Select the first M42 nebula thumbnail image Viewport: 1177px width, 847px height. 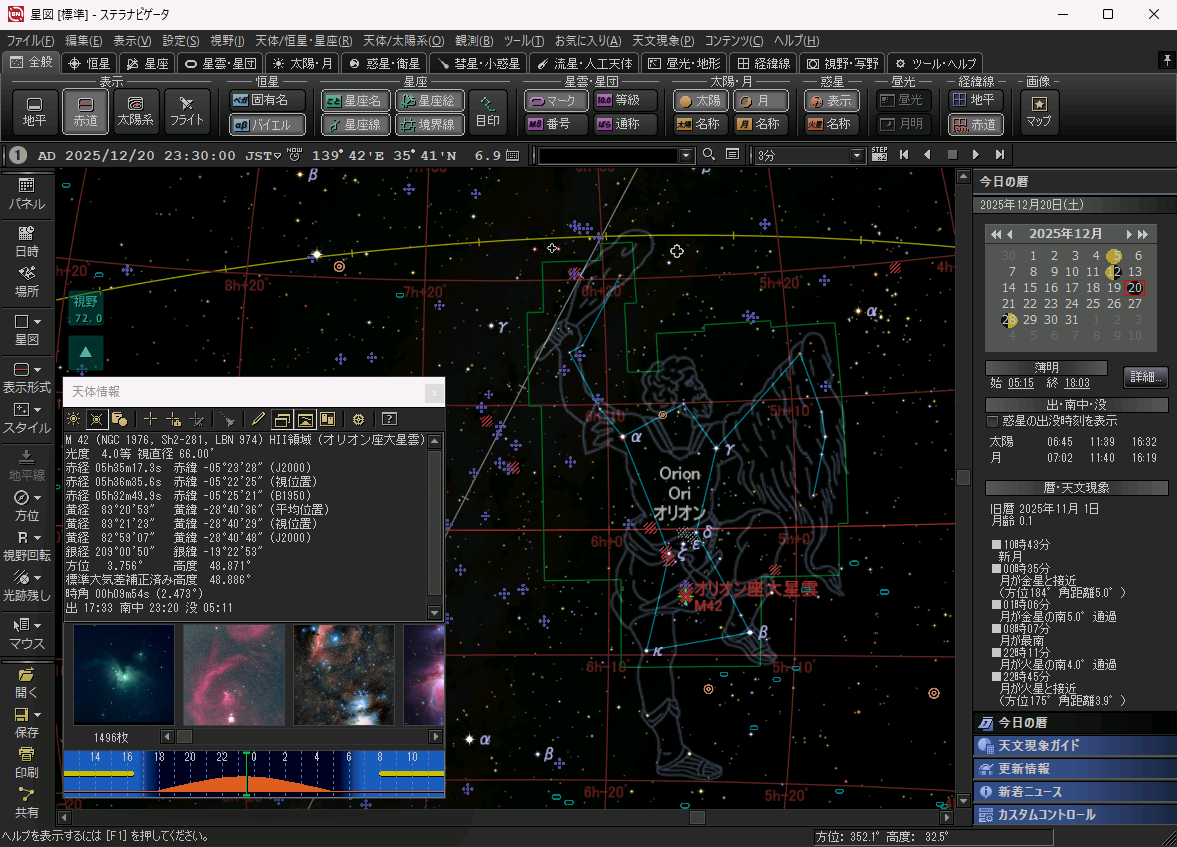point(124,675)
